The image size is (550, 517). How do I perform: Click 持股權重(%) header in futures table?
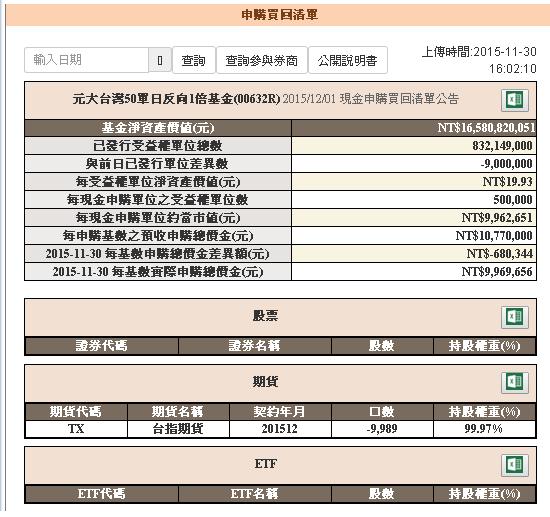click(484, 412)
